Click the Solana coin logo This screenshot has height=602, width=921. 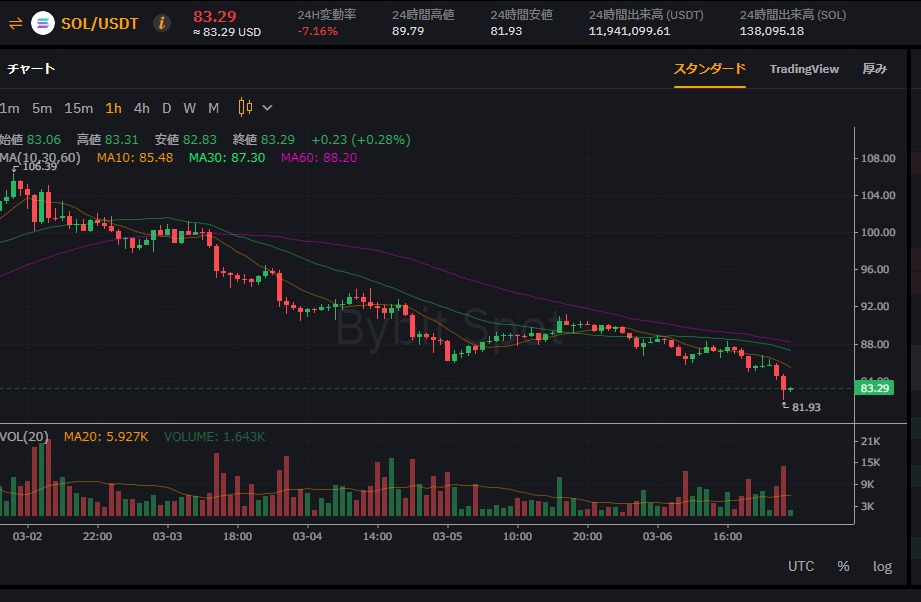coord(43,23)
